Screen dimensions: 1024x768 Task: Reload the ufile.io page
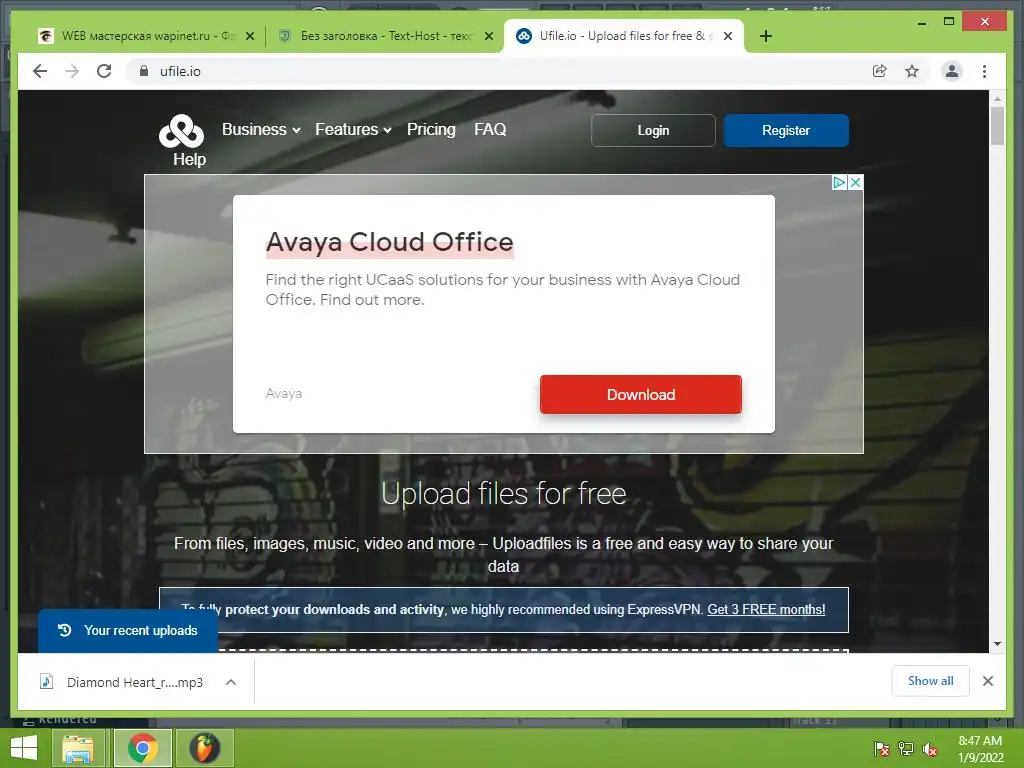104,71
